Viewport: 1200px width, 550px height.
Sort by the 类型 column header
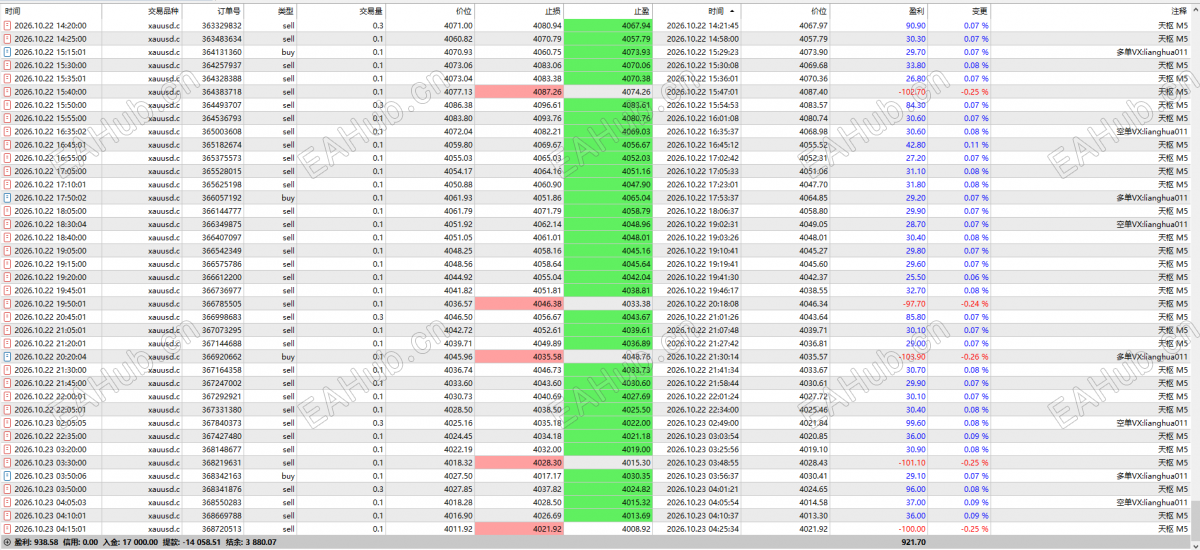pyautogui.click(x=286, y=11)
